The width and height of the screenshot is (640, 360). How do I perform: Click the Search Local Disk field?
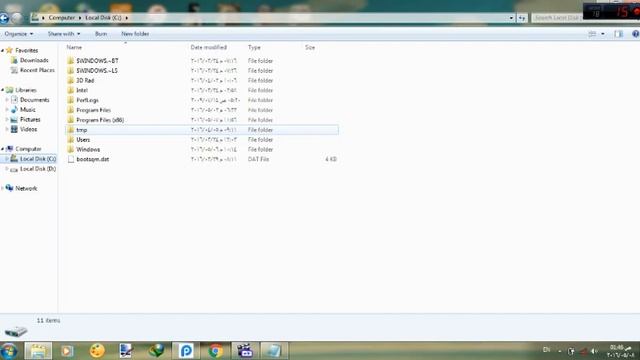pos(557,18)
